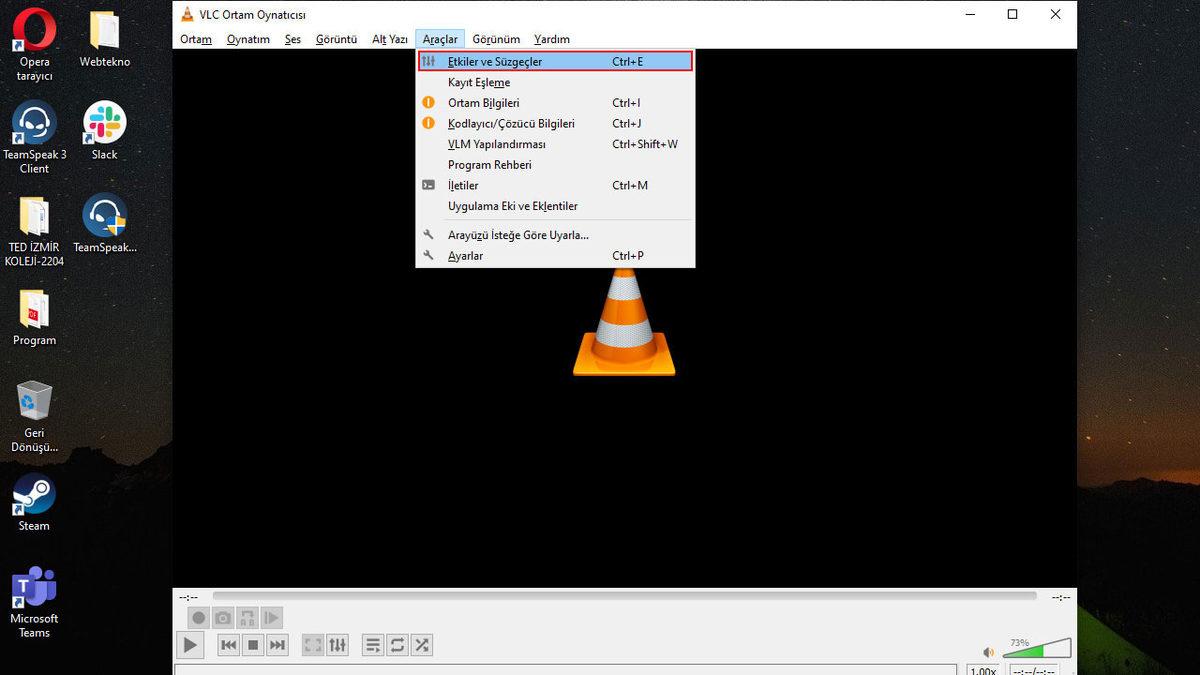Jump to previous media

click(228, 645)
